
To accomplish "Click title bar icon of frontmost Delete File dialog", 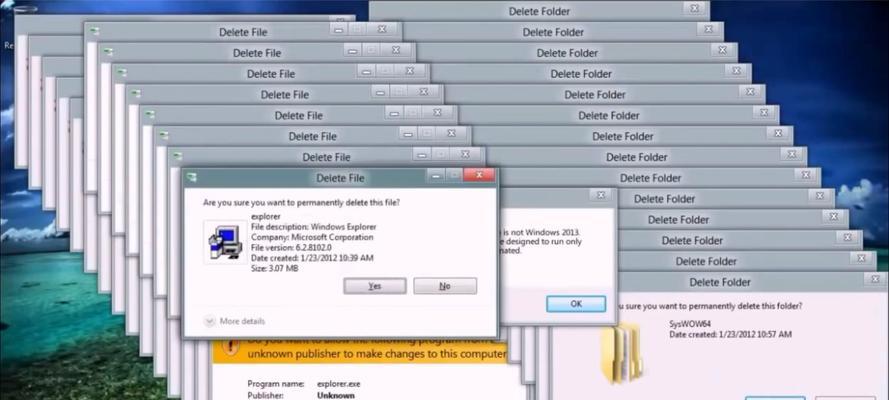I will coord(192,177).
